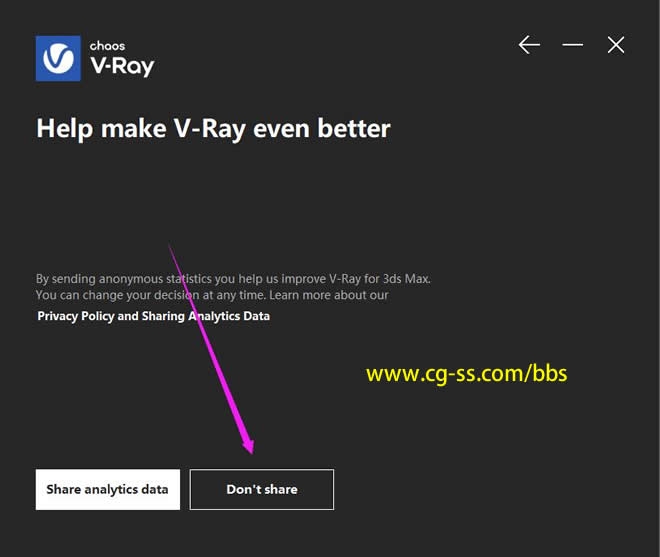Click the chaos wordmark above V-Ray

[107, 46]
